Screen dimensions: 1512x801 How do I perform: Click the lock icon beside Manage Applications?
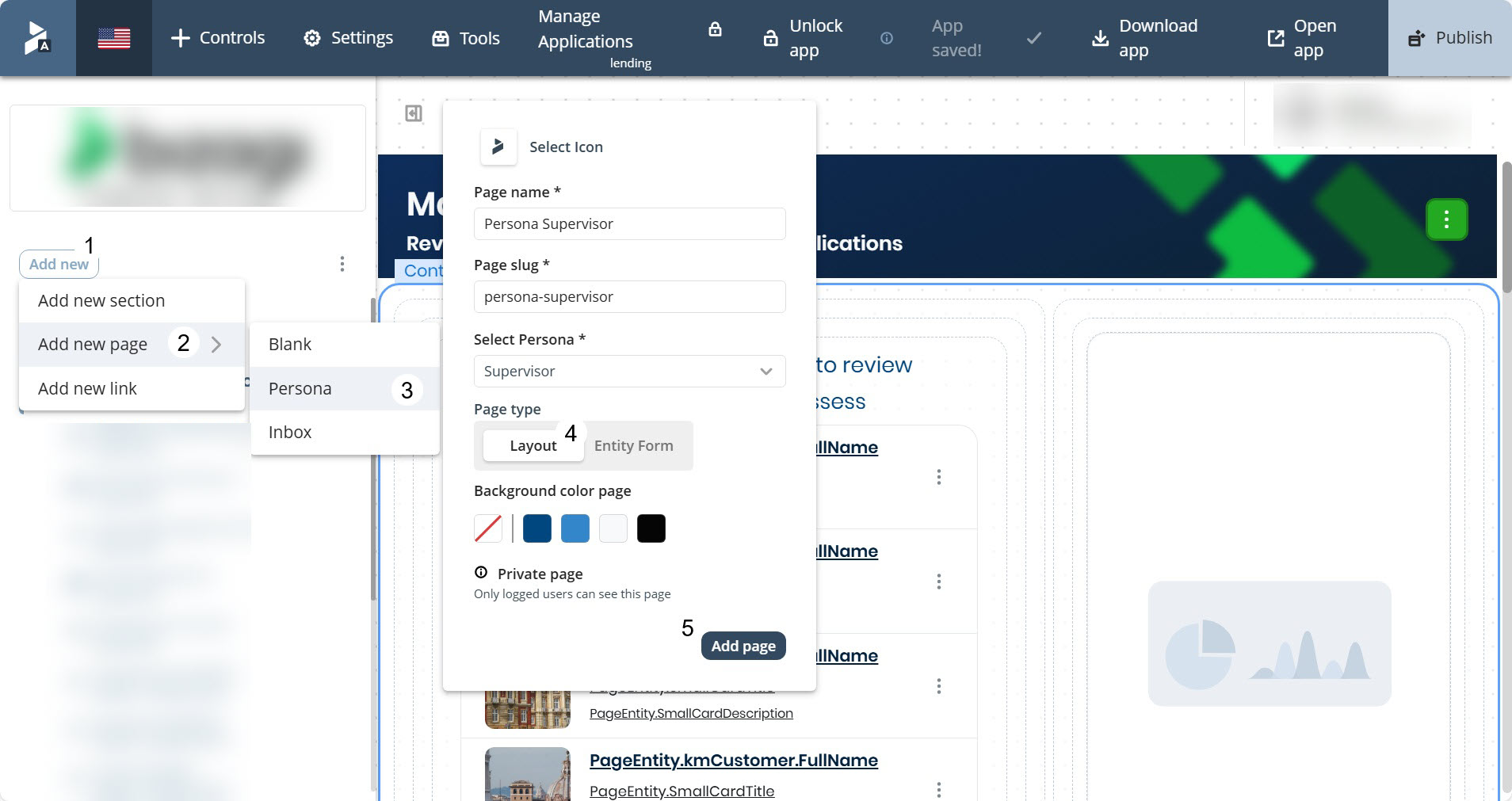(x=715, y=30)
